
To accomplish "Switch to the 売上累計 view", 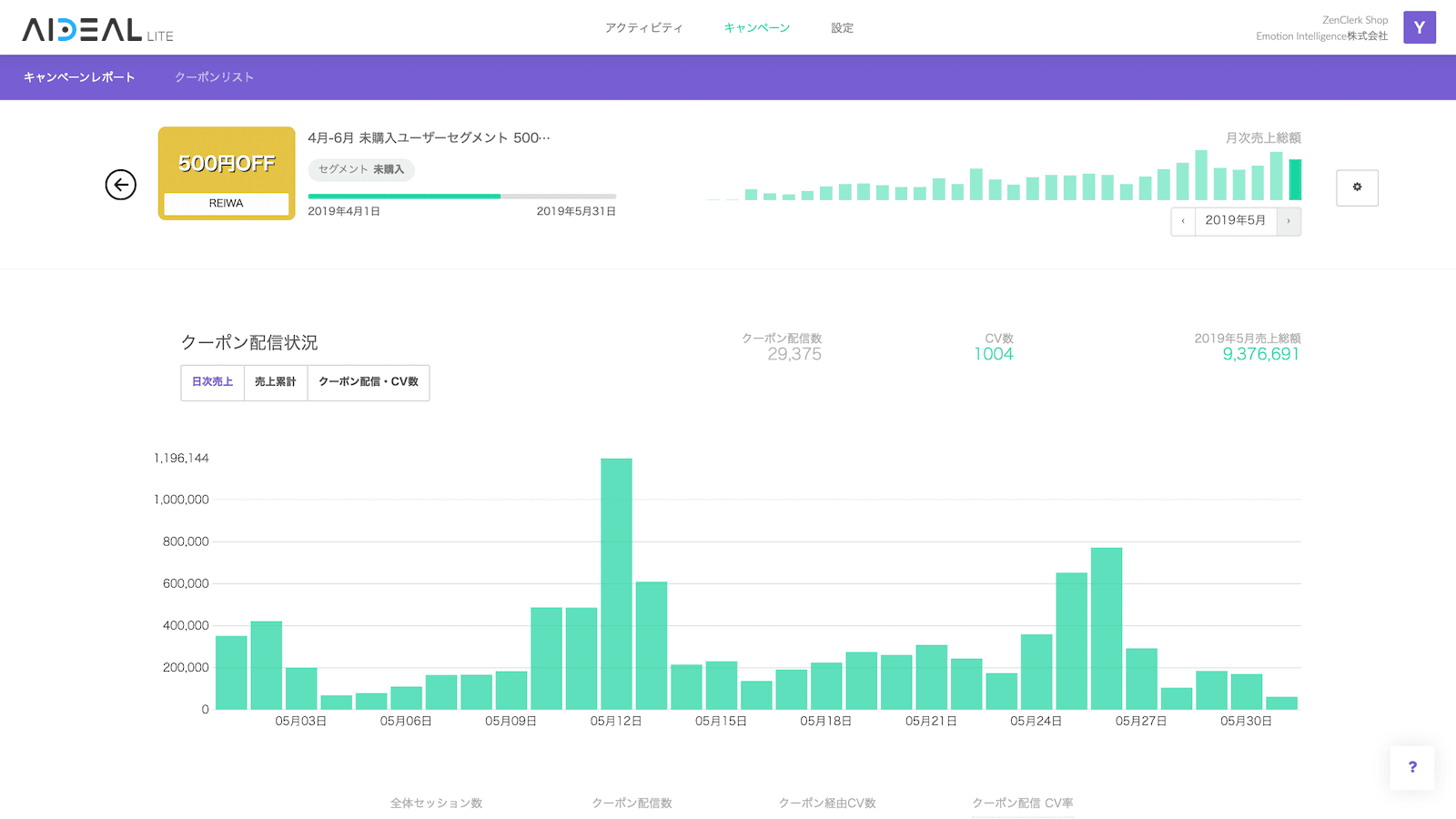I will (275, 382).
